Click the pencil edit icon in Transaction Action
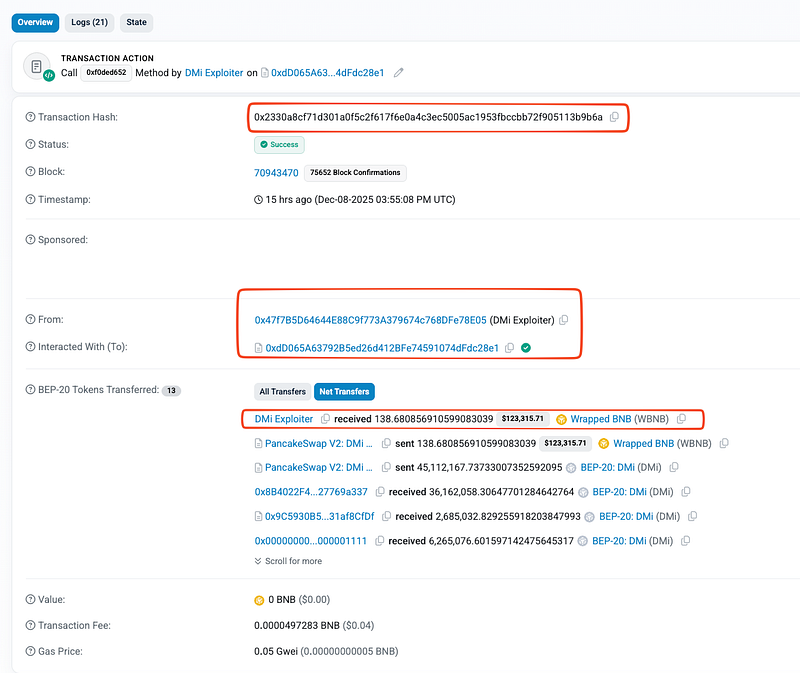 (399, 73)
